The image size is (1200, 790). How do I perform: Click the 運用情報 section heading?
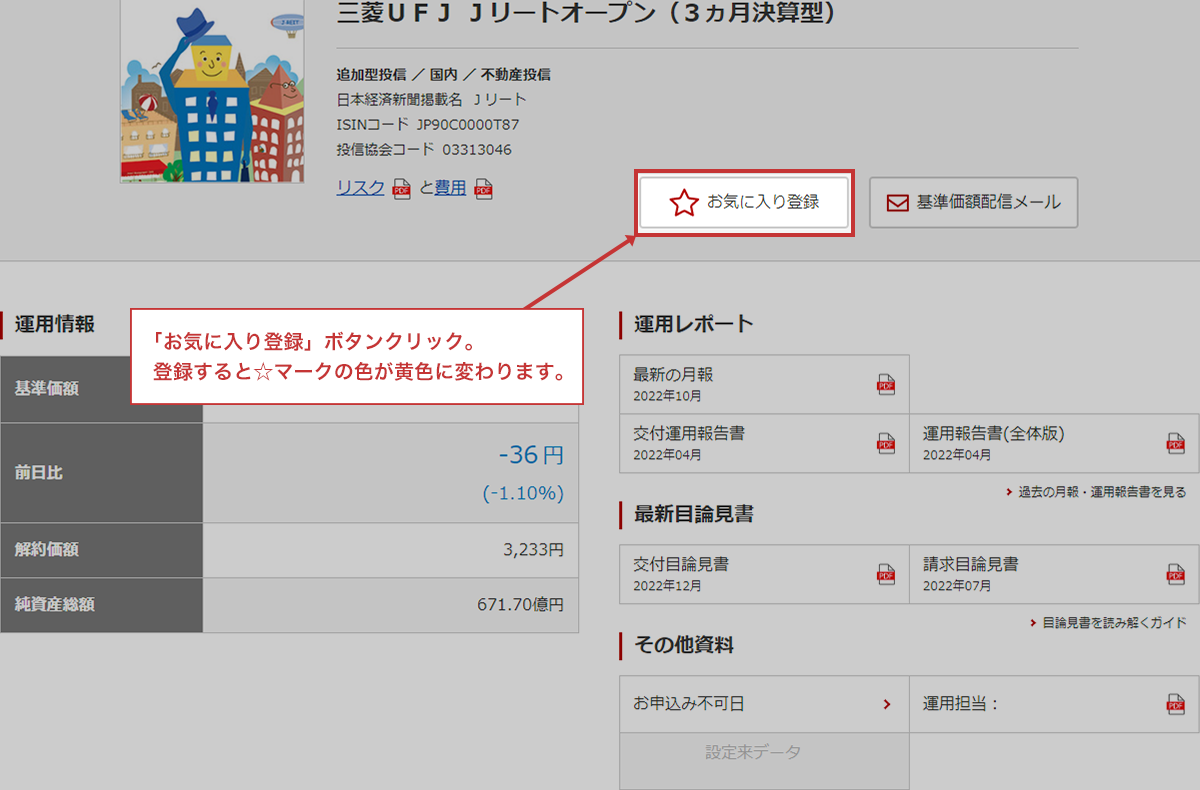54,324
